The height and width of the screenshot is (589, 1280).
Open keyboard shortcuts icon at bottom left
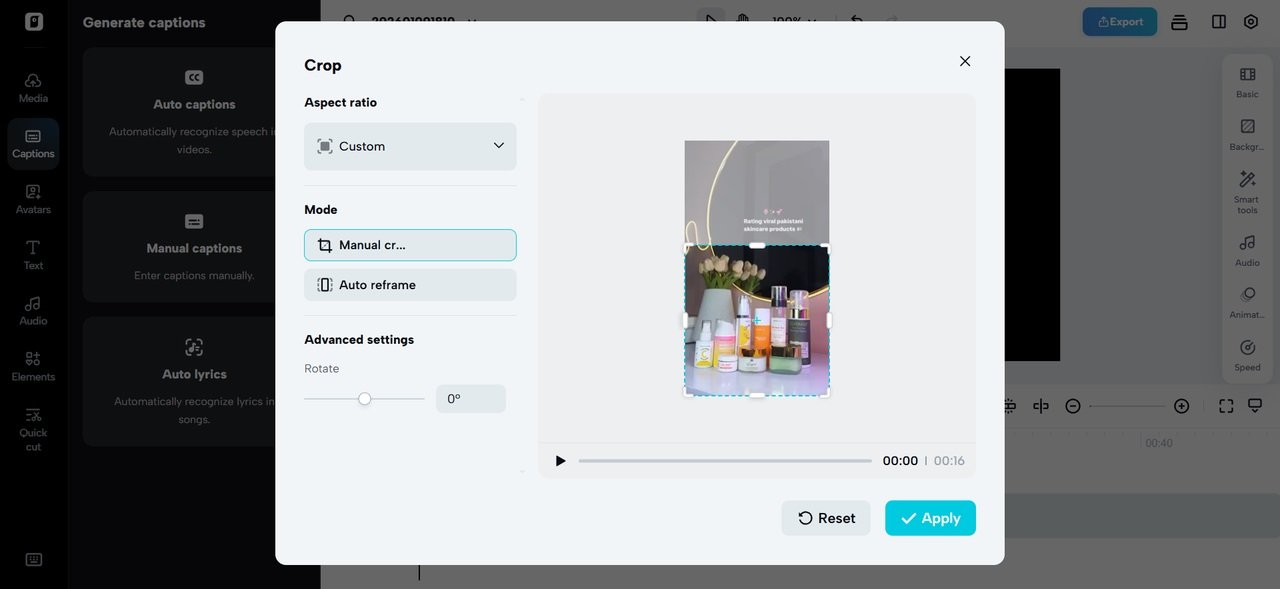(x=33, y=560)
